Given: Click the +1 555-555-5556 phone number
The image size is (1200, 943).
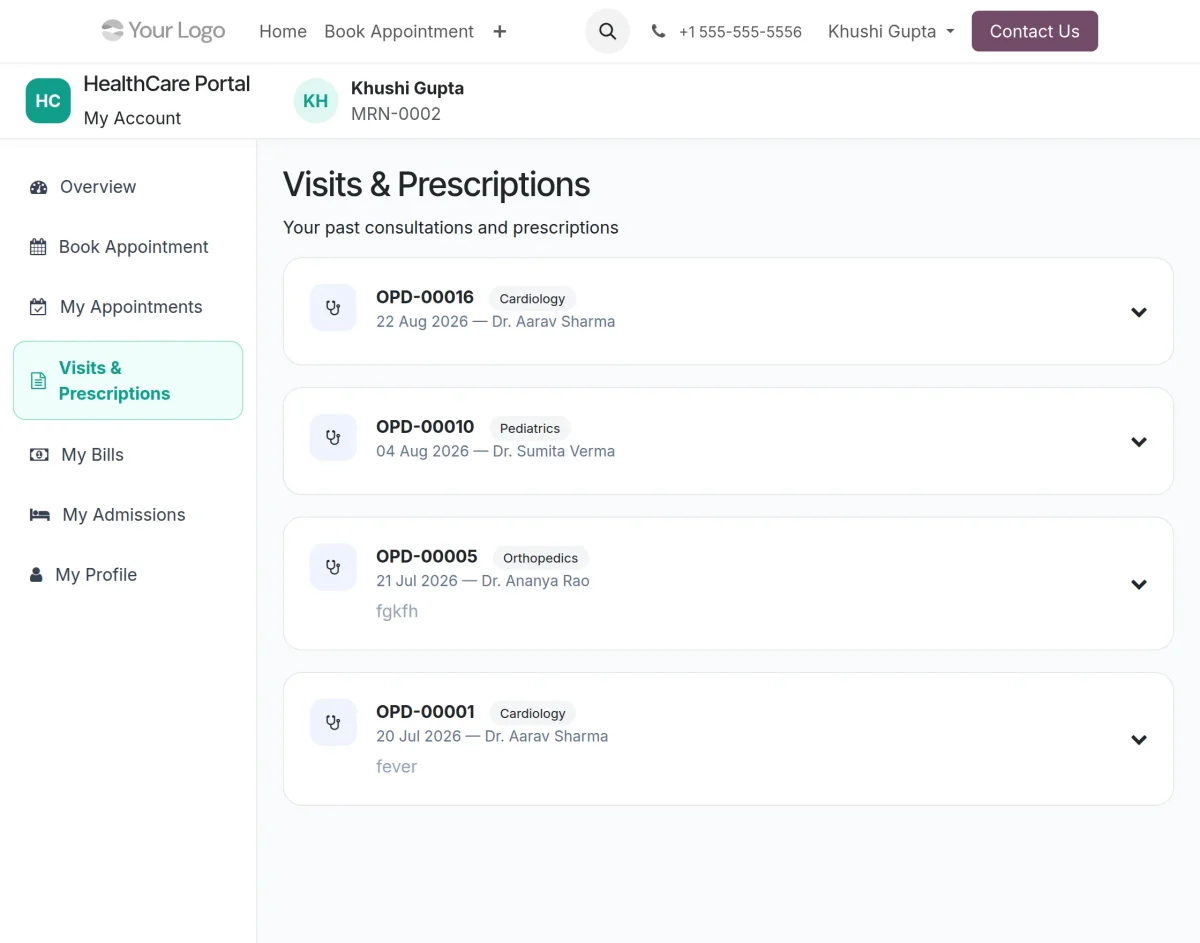Looking at the screenshot, I should pos(740,32).
